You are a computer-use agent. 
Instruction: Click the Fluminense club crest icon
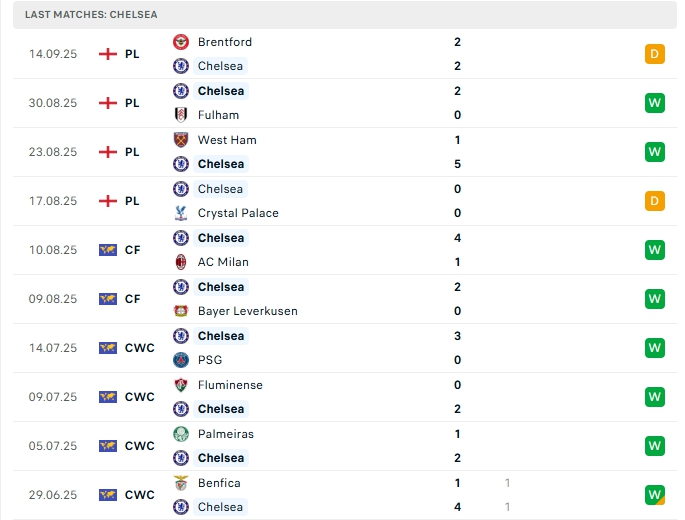click(x=181, y=385)
